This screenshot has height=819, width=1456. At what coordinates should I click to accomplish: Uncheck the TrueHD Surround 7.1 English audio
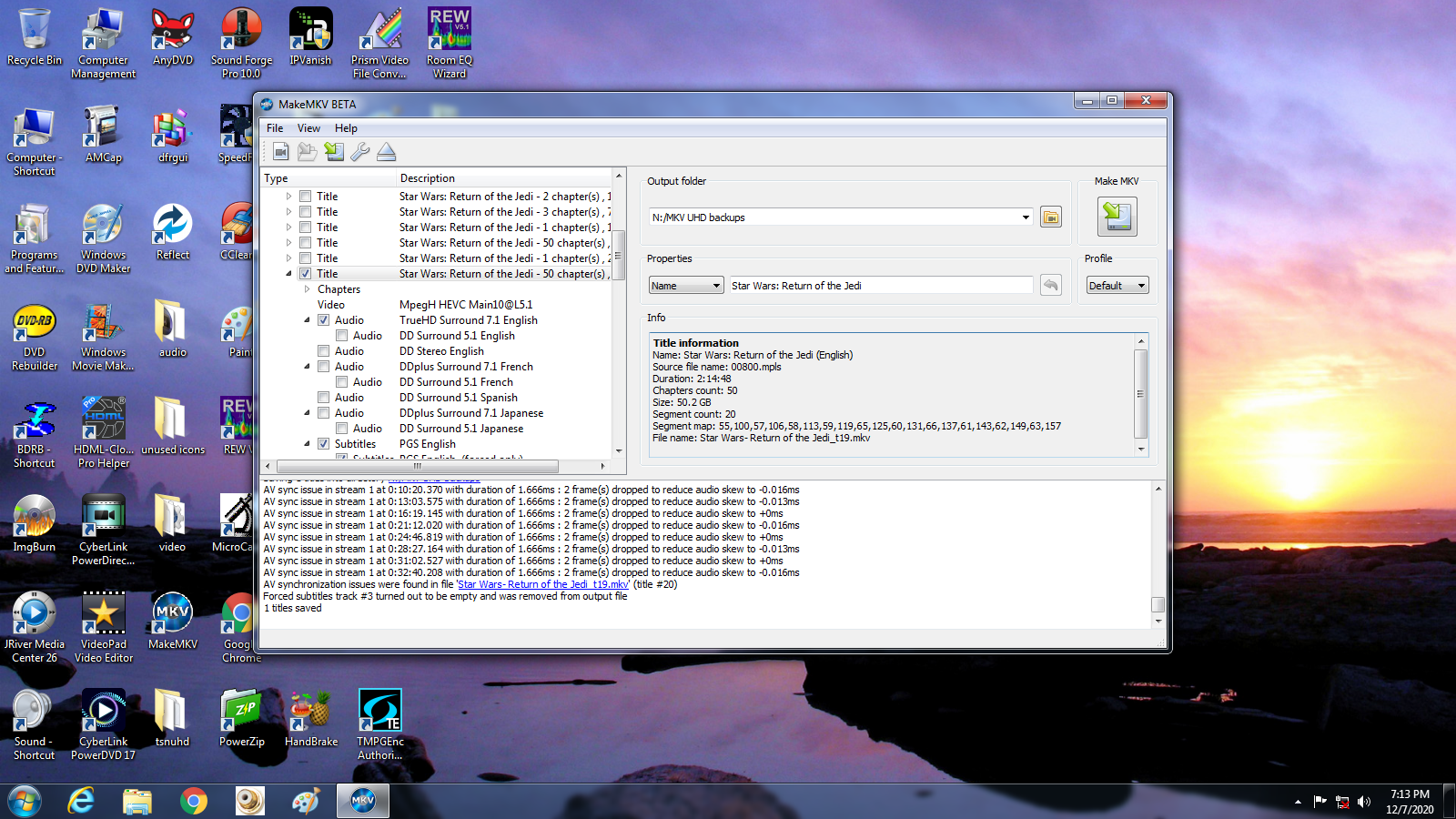tap(323, 320)
